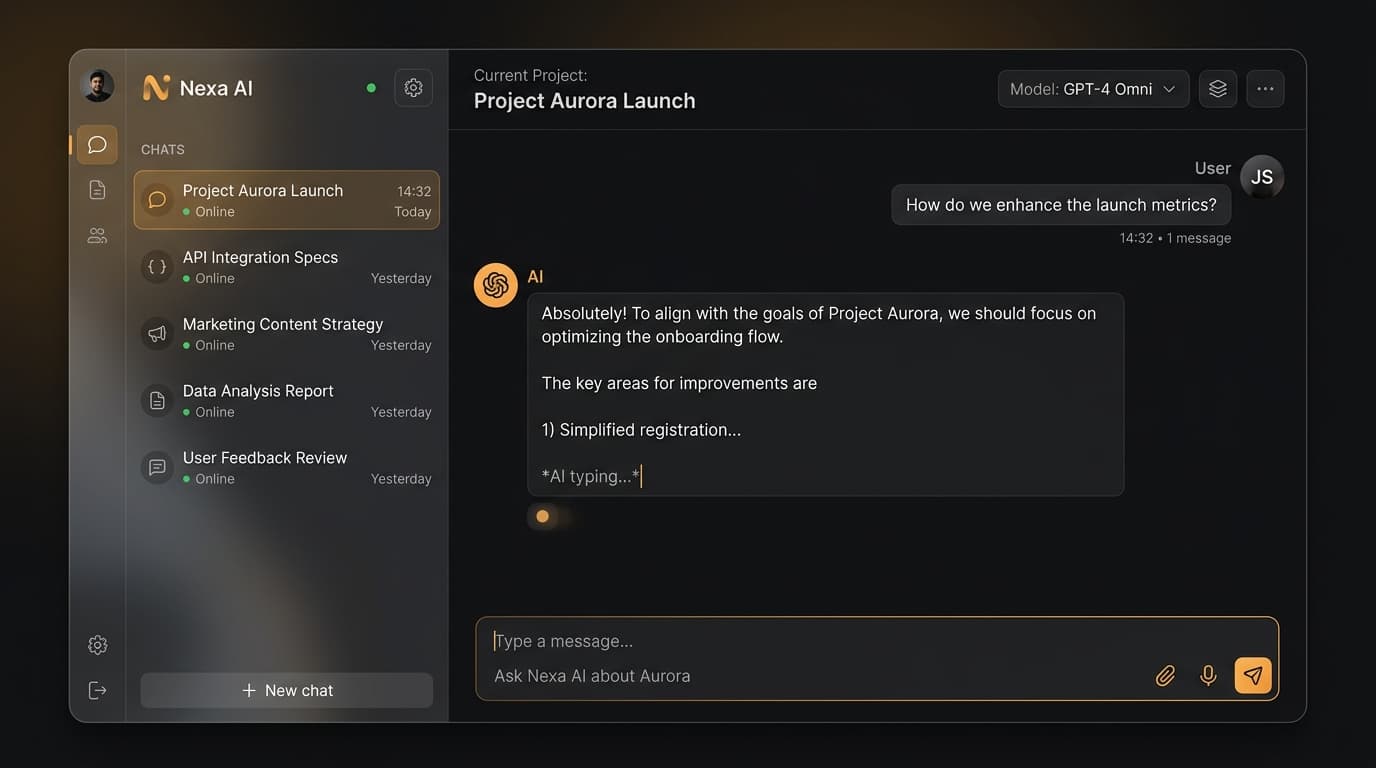1376x768 pixels.
Task: Open the chats view in the sidebar
Action: point(97,145)
